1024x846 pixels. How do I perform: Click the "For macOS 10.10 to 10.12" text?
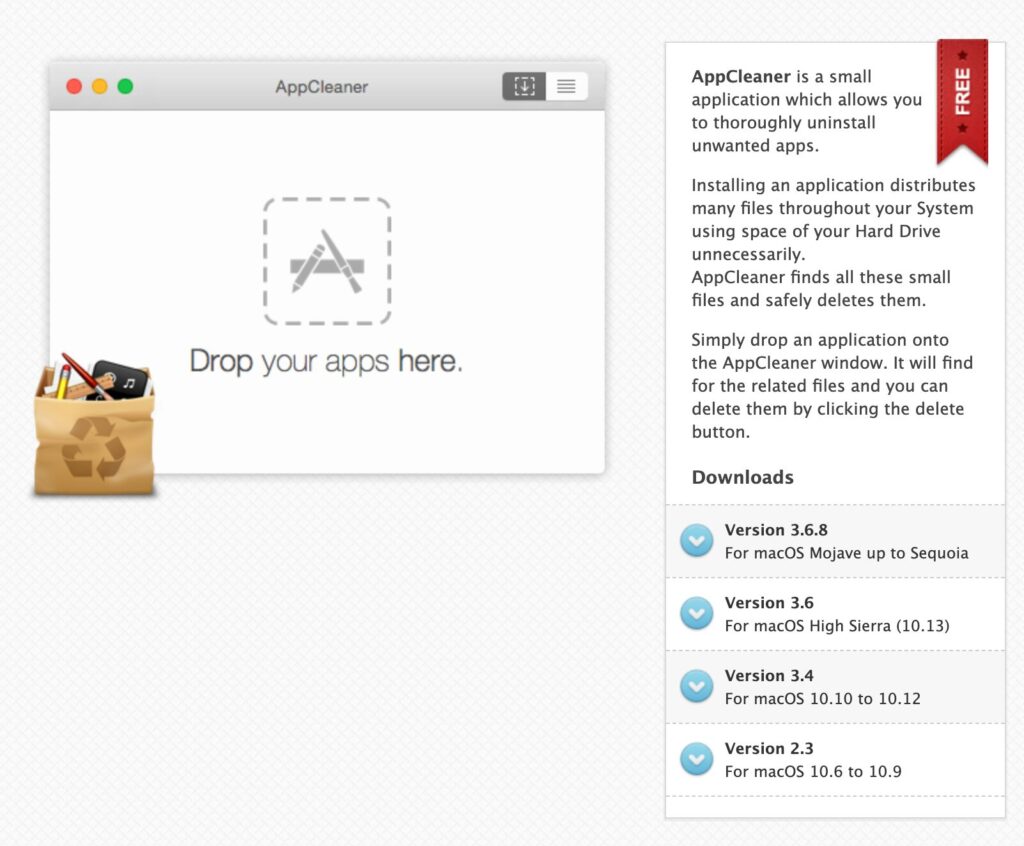coord(823,698)
